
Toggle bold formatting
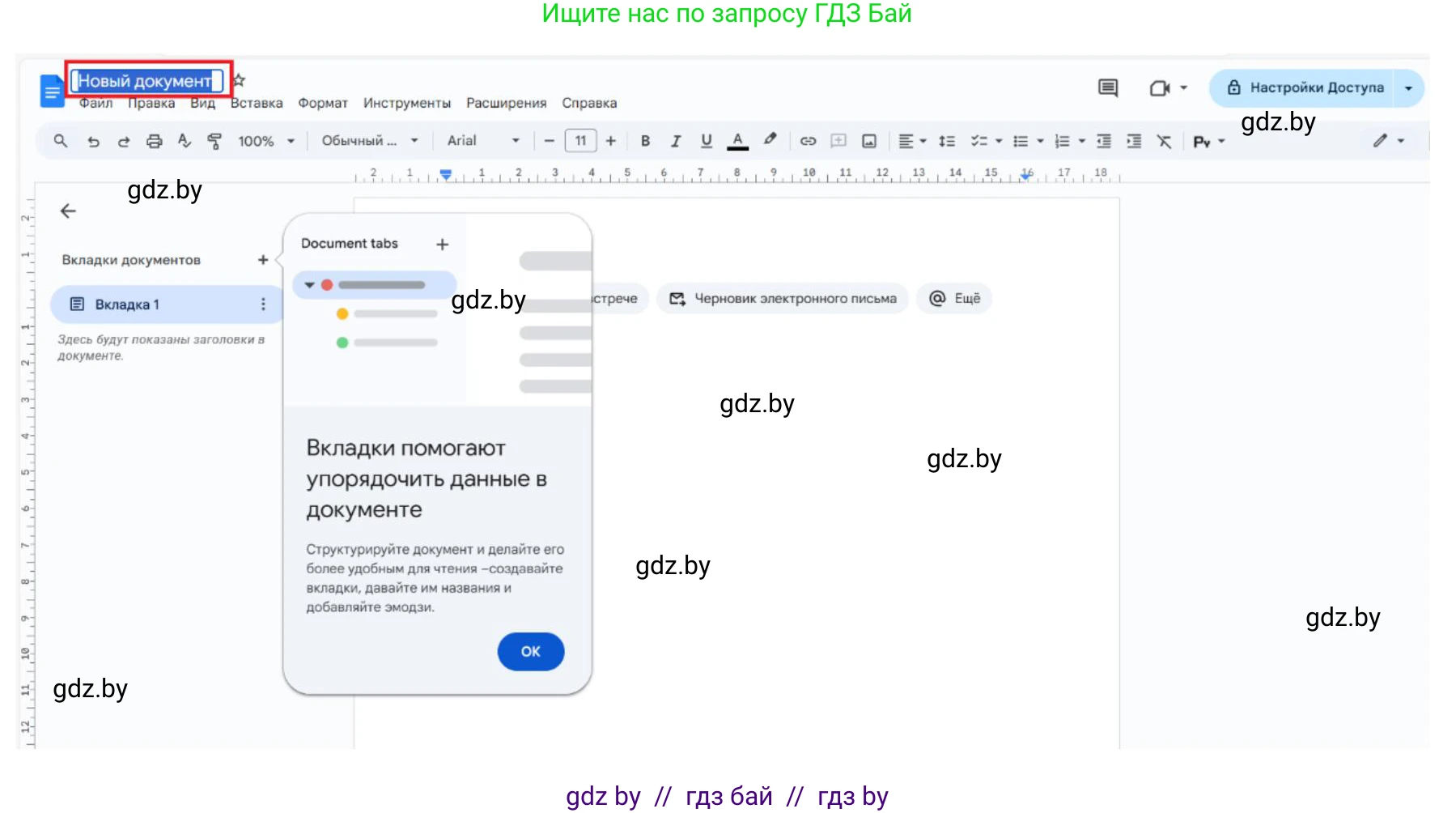[645, 141]
